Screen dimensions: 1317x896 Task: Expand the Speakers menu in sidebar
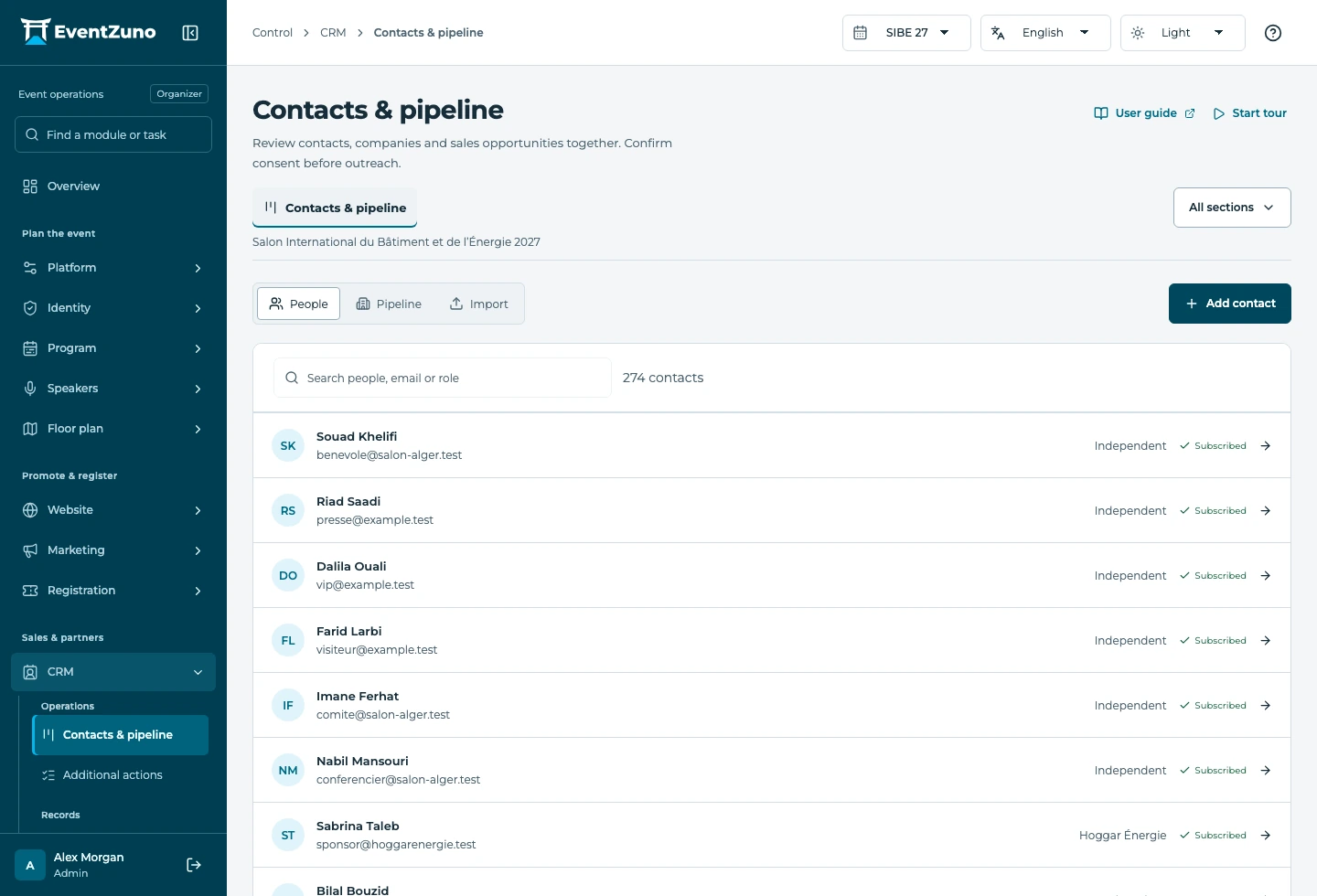pyautogui.click(x=113, y=389)
